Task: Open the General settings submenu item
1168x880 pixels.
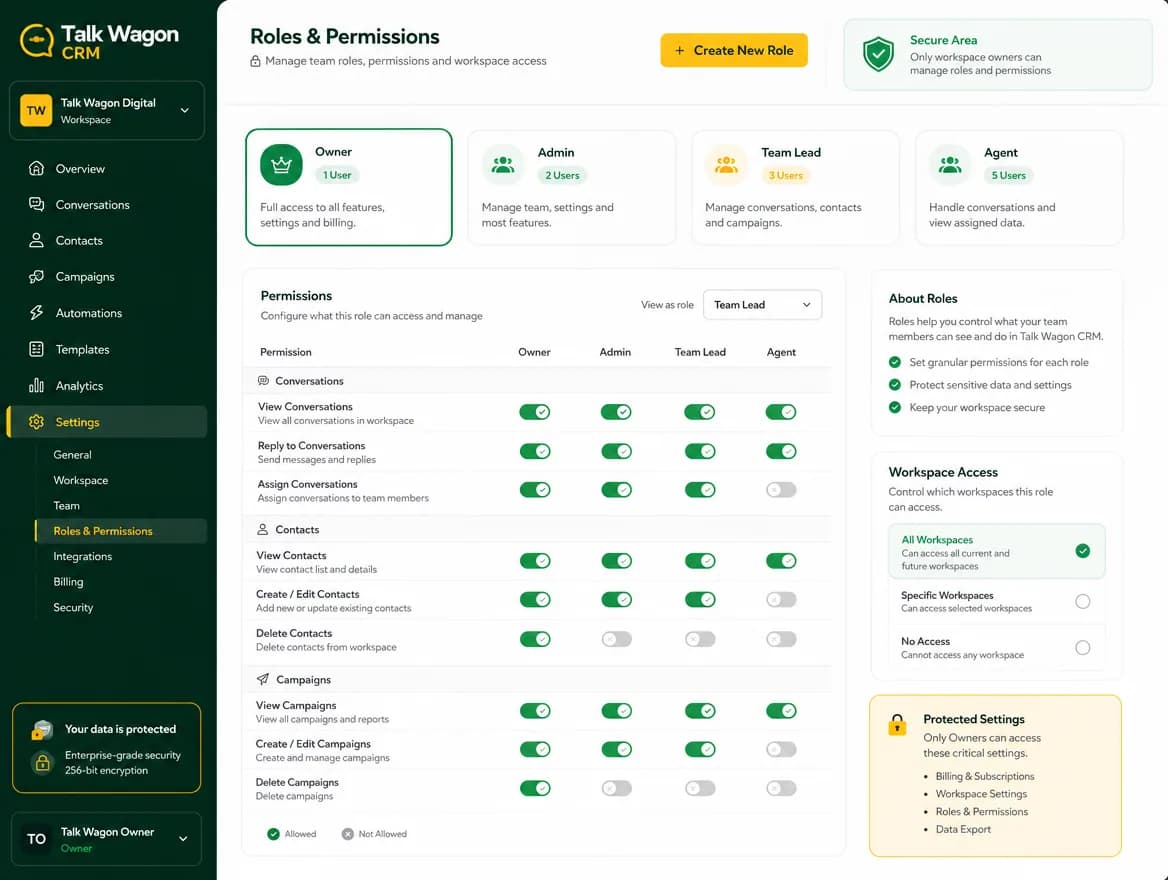Action: coord(72,455)
